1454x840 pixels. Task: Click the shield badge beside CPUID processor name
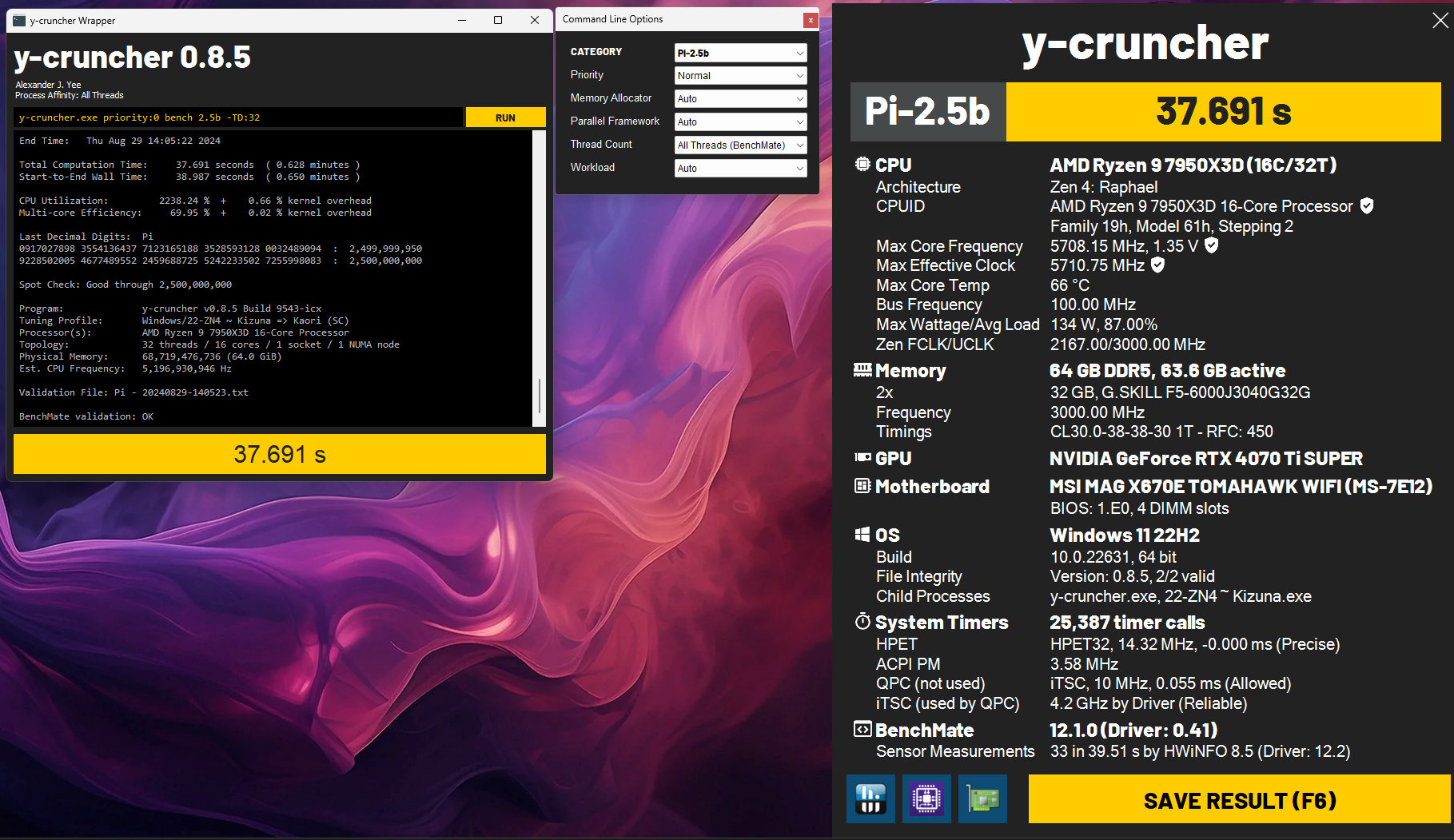(x=1367, y=206)
